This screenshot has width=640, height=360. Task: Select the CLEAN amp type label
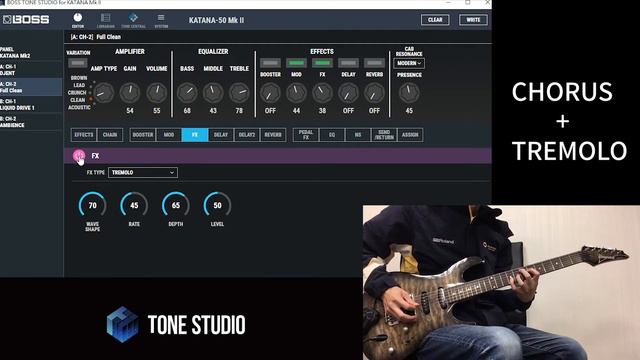[78, 100]
